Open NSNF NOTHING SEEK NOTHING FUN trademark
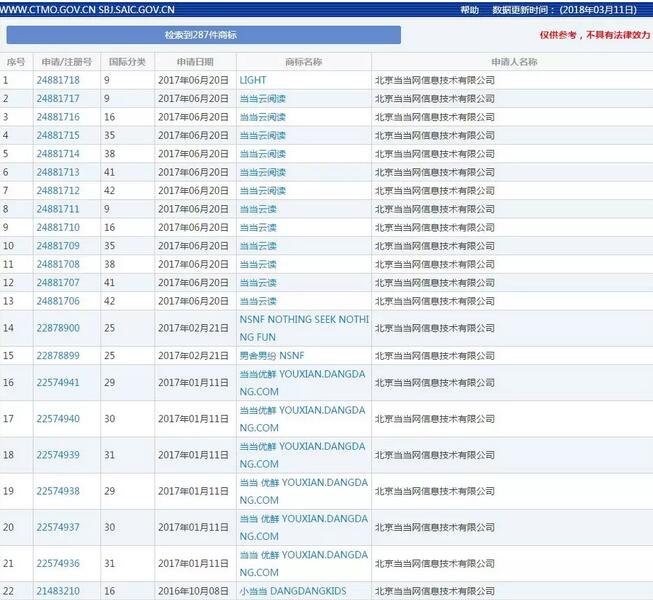This screenshot has height=600, width=653. (304, 328)
